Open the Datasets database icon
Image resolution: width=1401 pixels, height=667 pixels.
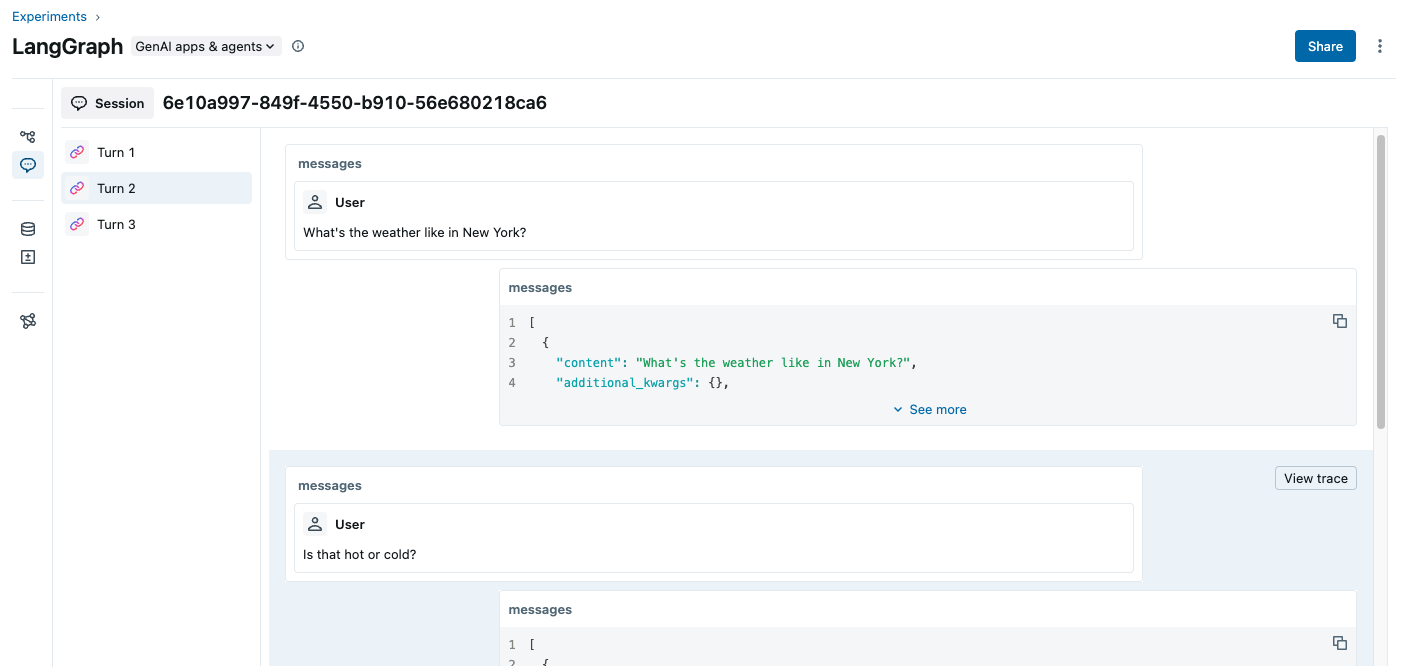27,228
